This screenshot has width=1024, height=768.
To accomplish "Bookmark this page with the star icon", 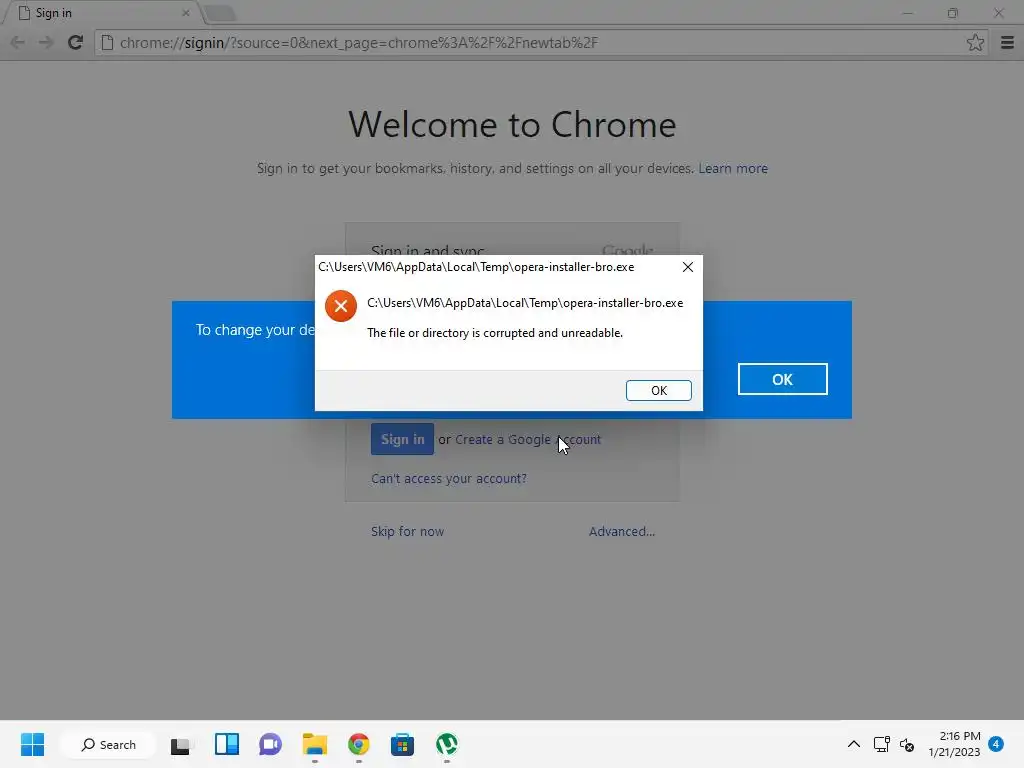I will 975,42.
